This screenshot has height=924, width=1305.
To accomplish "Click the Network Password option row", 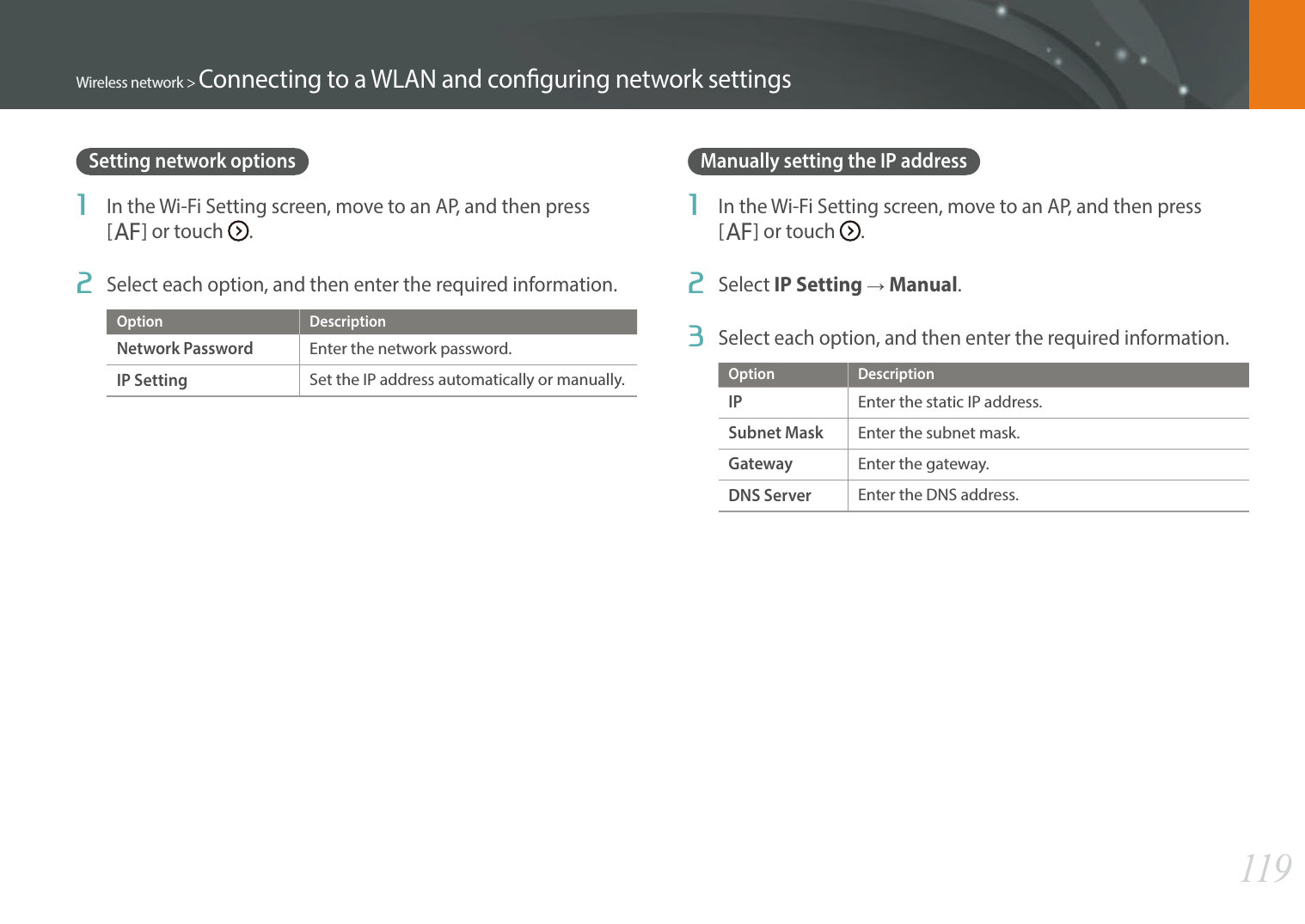I will [185, 349].
